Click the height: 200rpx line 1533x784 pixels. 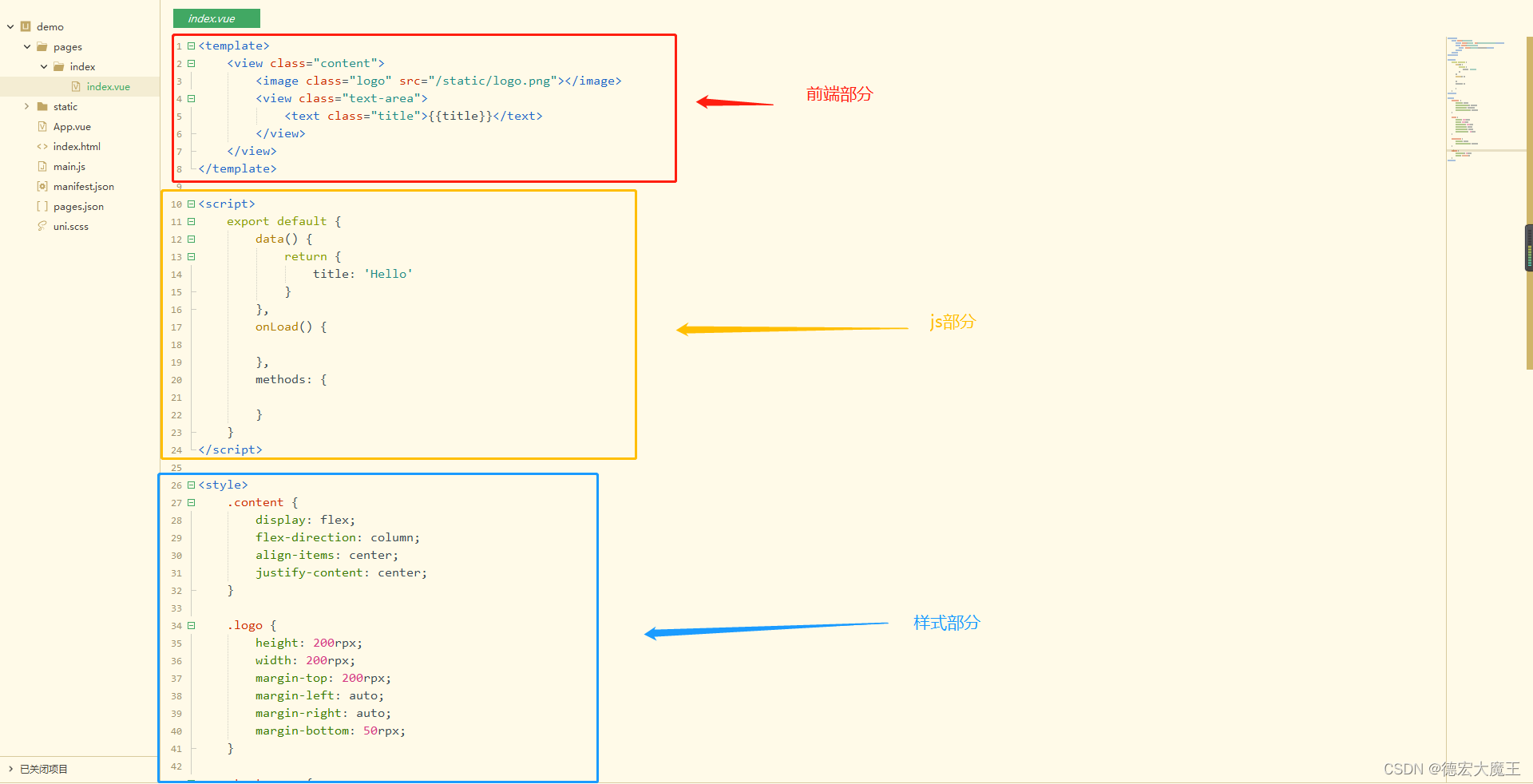click(309, 643)
